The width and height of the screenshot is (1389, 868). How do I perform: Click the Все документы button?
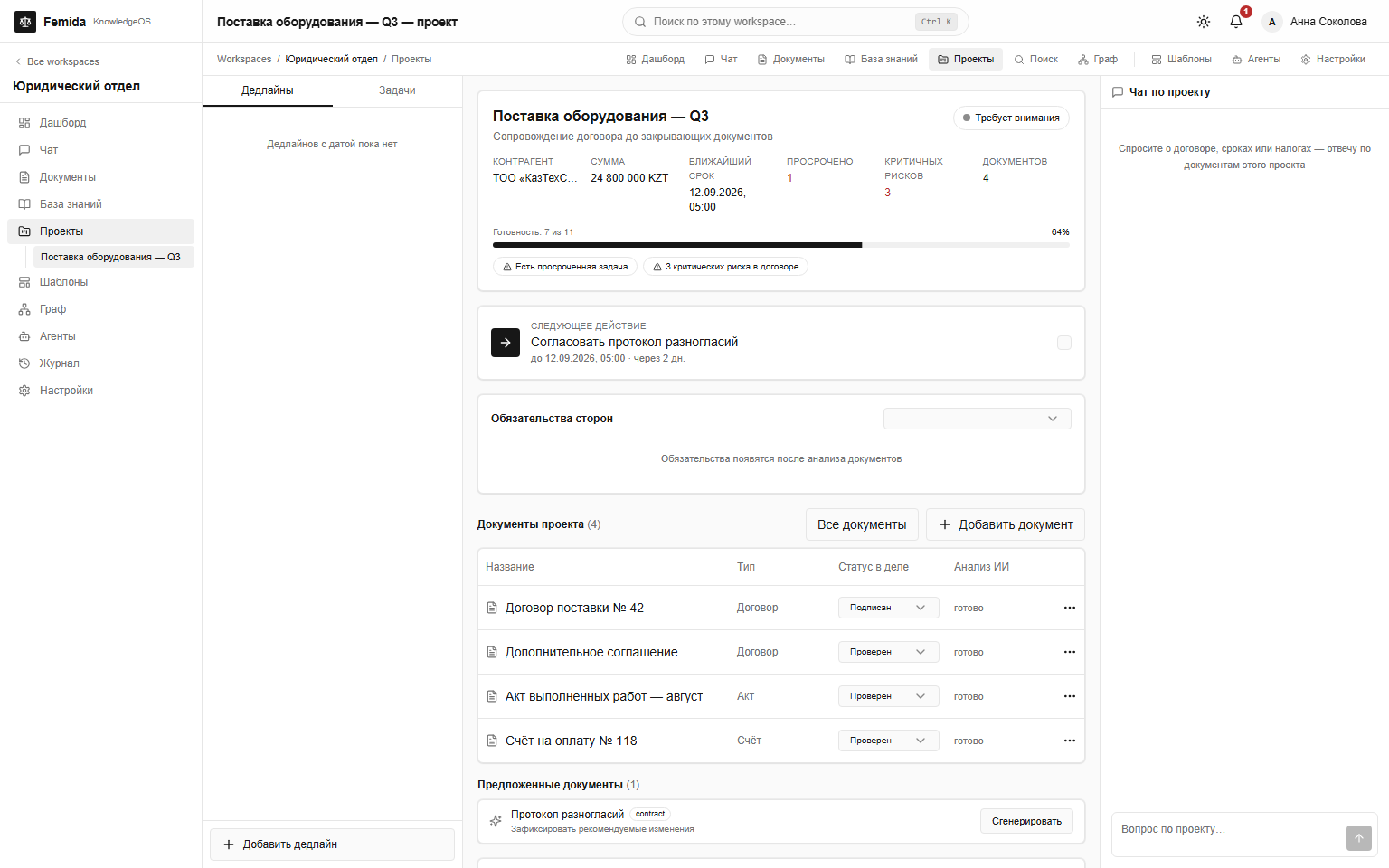[x=862, y=524]
